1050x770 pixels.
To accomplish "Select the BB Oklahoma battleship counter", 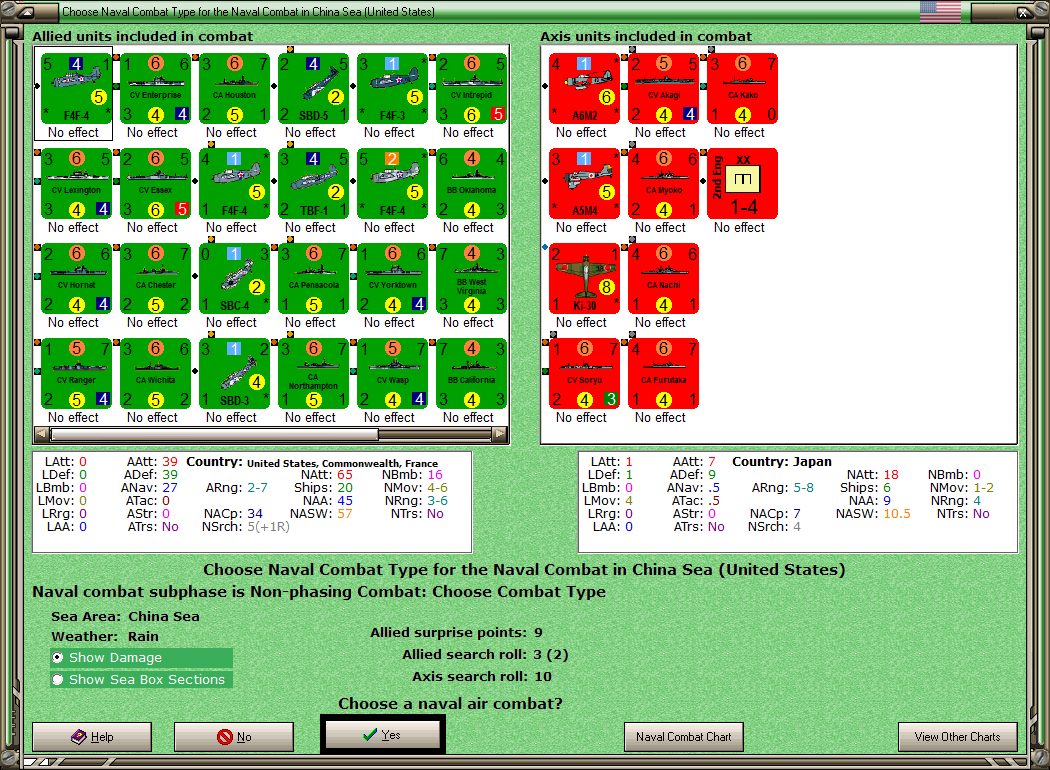I will click(471, 183).
